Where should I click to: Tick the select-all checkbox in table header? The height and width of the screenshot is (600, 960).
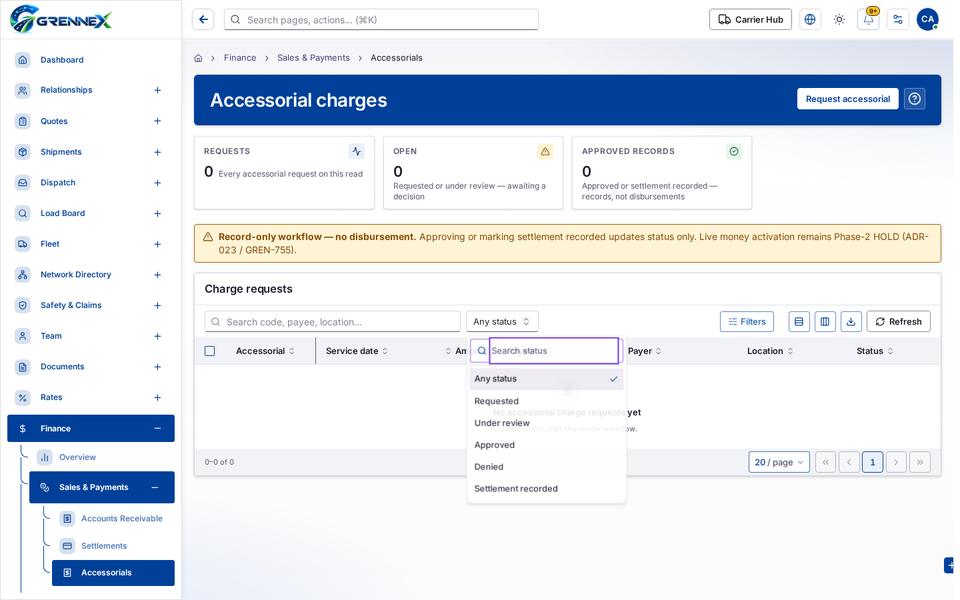coord(210,351)
